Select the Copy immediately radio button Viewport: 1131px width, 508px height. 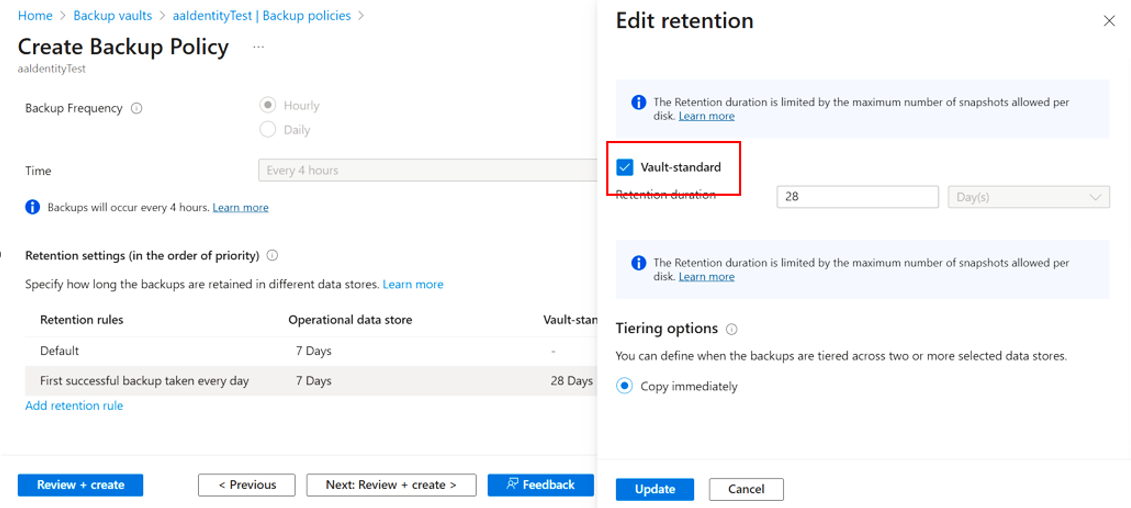[626, 386]
